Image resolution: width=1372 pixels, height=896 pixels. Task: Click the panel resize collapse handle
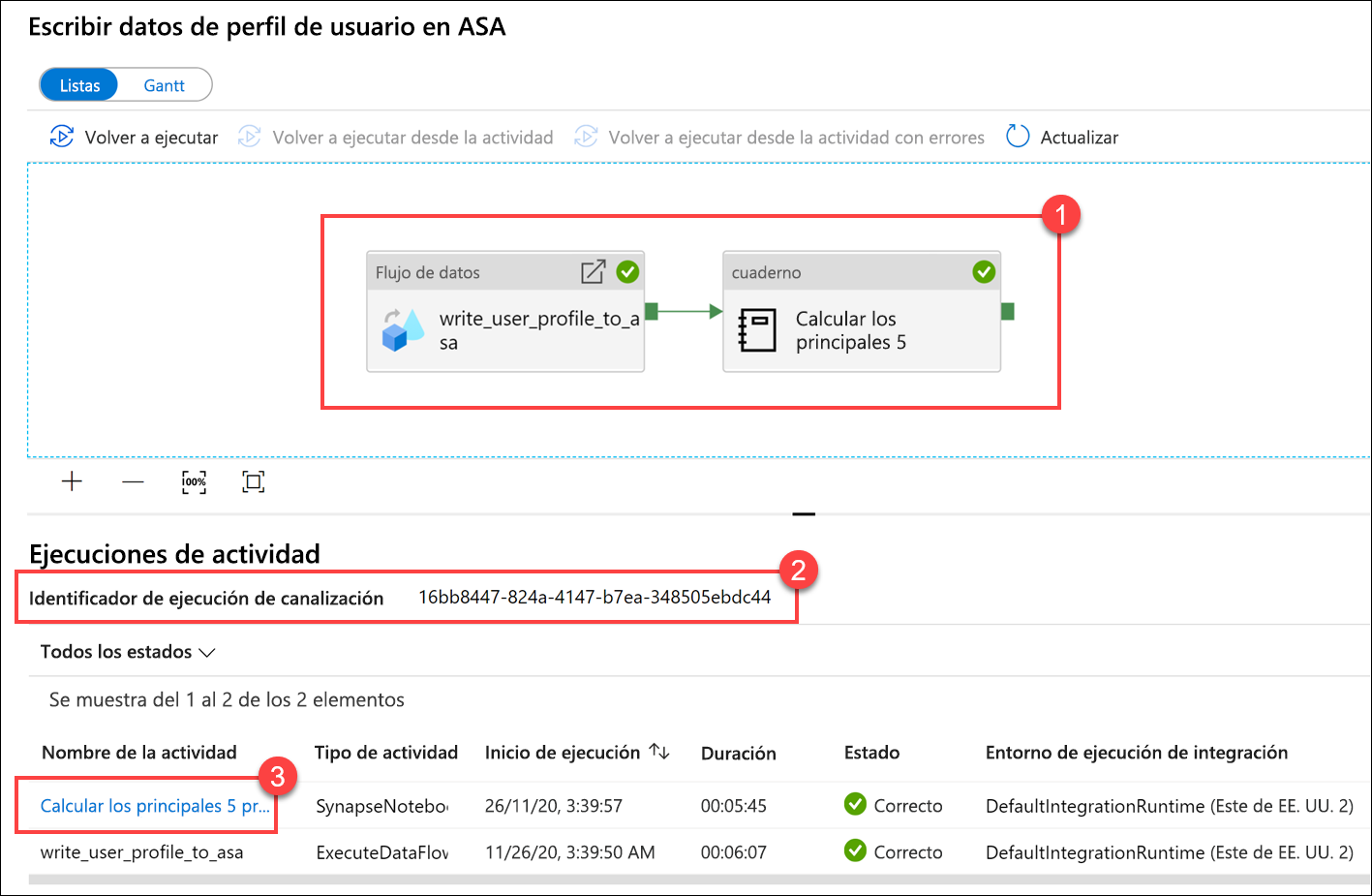coord(804,513)
